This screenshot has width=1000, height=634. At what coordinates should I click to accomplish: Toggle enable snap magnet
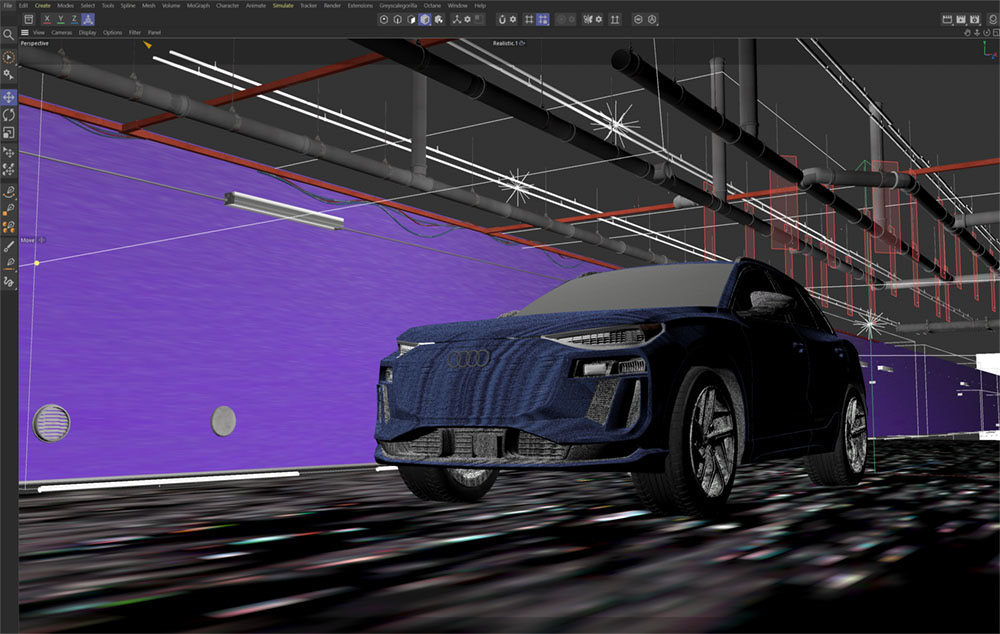(502, 20)
